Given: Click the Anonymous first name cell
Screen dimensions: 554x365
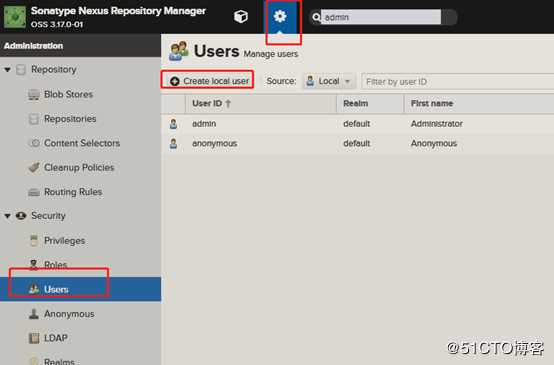Looking at the screenshot, I should click(434, 143).
